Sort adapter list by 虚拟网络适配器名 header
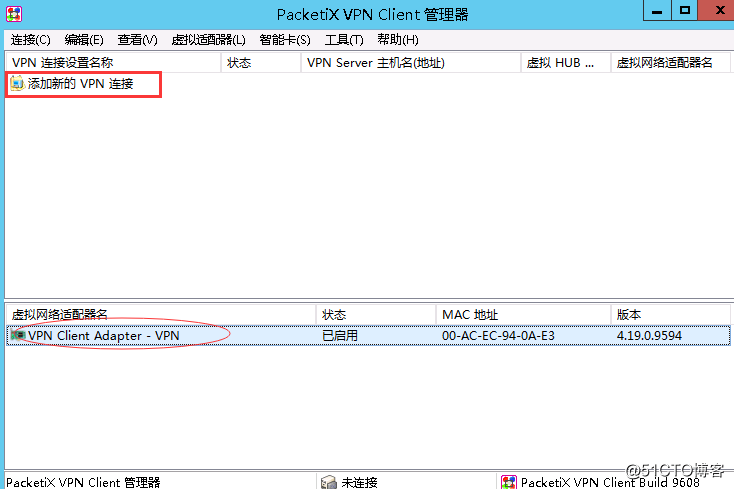 pyautogui.click(x=161, y=314)
